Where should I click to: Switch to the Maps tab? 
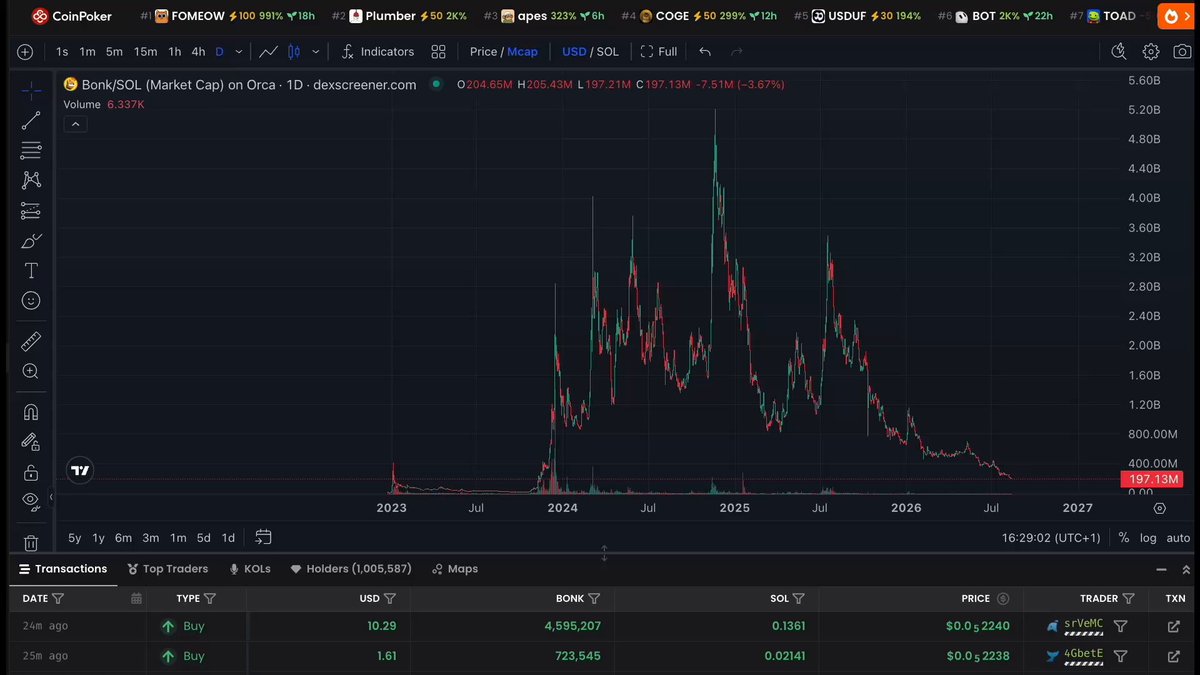tap(455, 569)
